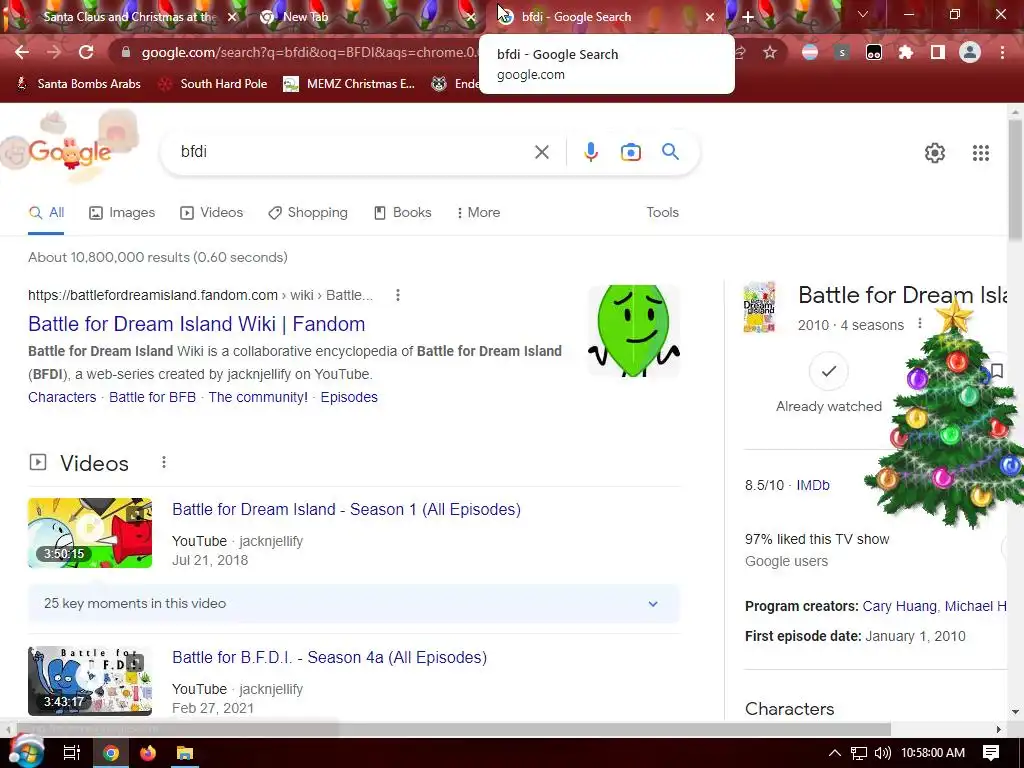This screenshot has width=1024, height=768.
Task: Open the Season 1 video thumbnail
Action: coord(90,533)
